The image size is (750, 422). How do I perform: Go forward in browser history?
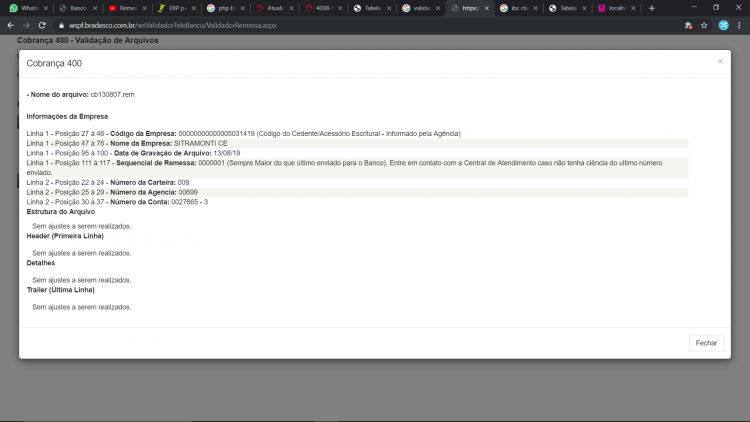click(26, 25)
